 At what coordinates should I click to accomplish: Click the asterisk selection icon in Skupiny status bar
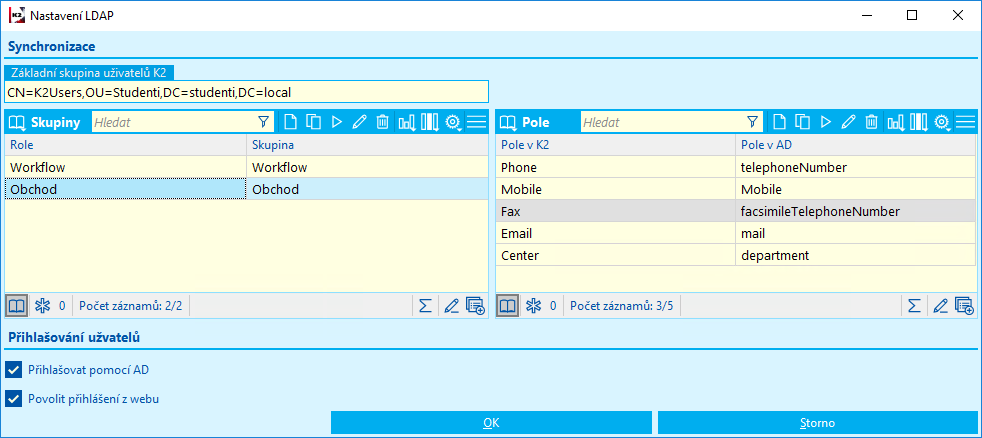[42, 306]
